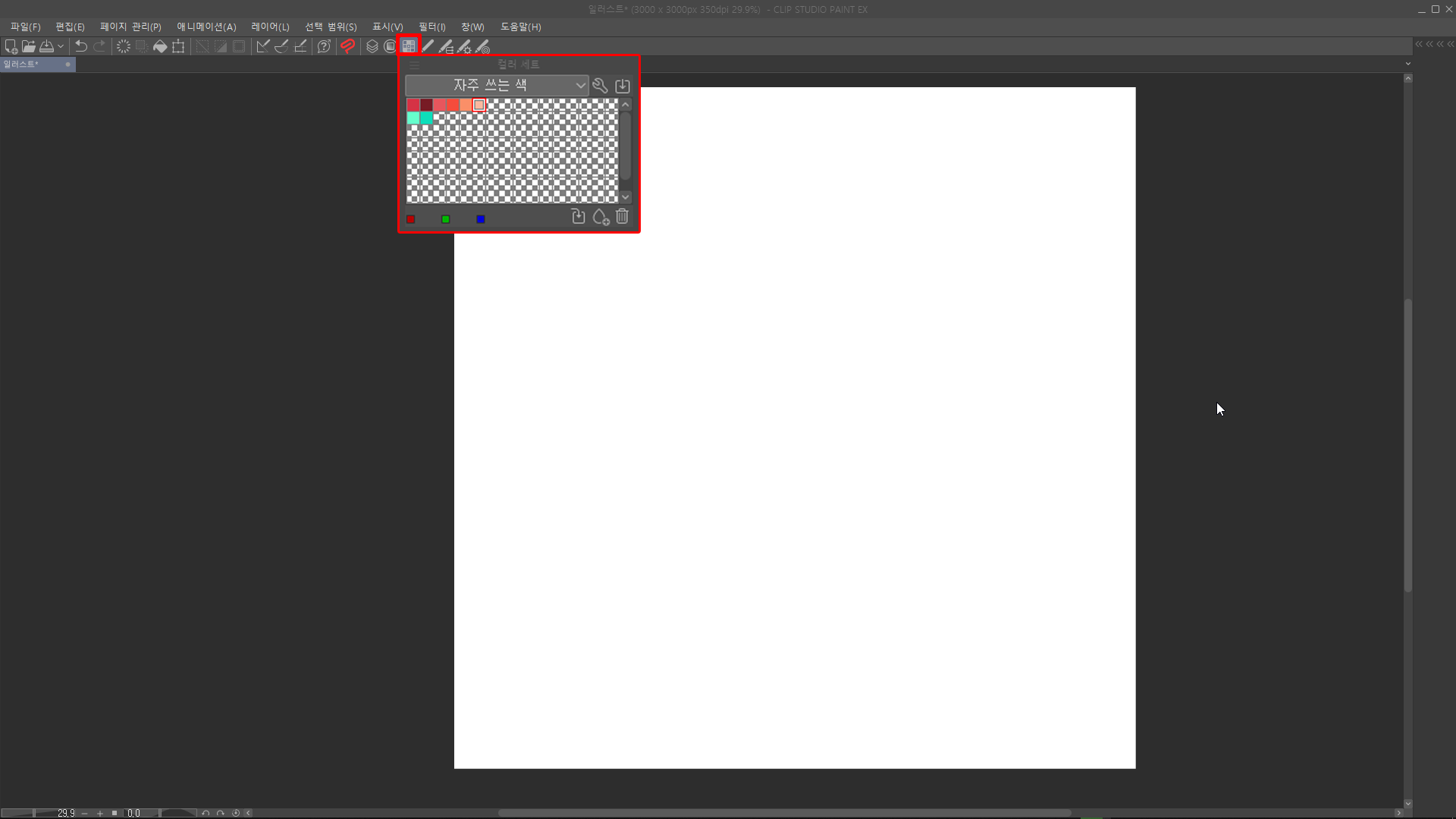Toggle the blue channel square indicator

(x=481, y=219)
